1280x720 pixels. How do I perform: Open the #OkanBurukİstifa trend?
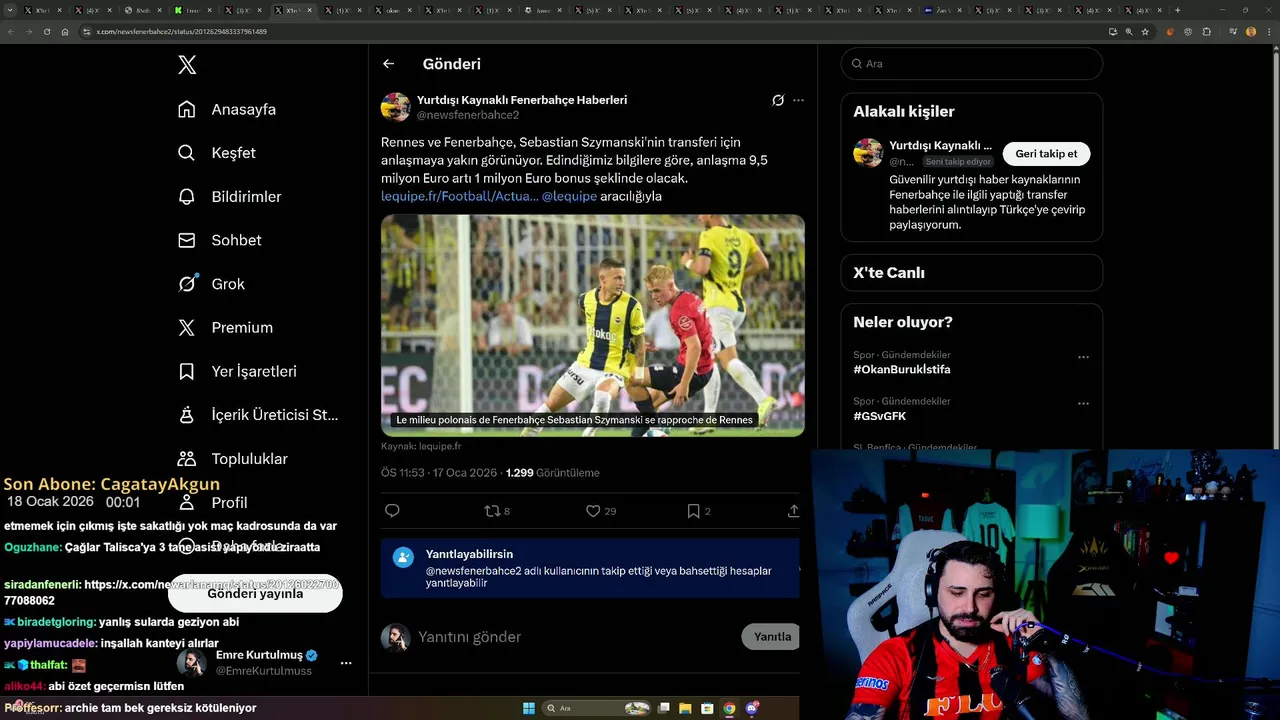pos(902,370)
